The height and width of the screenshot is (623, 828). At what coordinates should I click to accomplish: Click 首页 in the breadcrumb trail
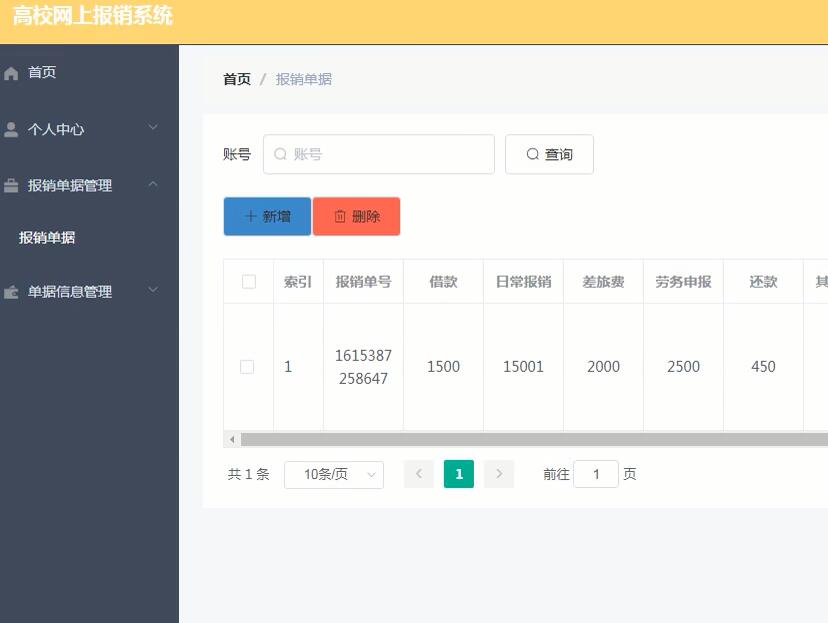click(236, 79)
